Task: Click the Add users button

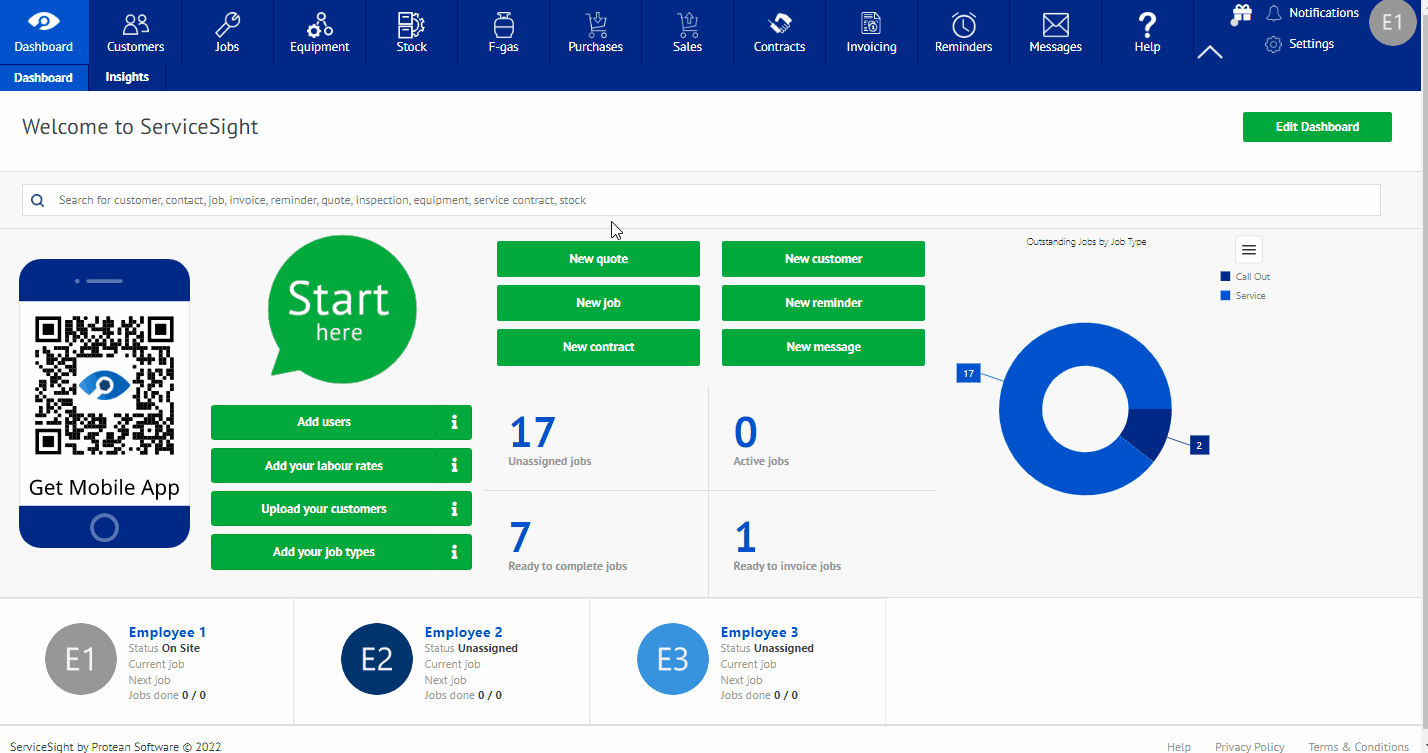Action: pos(324,422)
